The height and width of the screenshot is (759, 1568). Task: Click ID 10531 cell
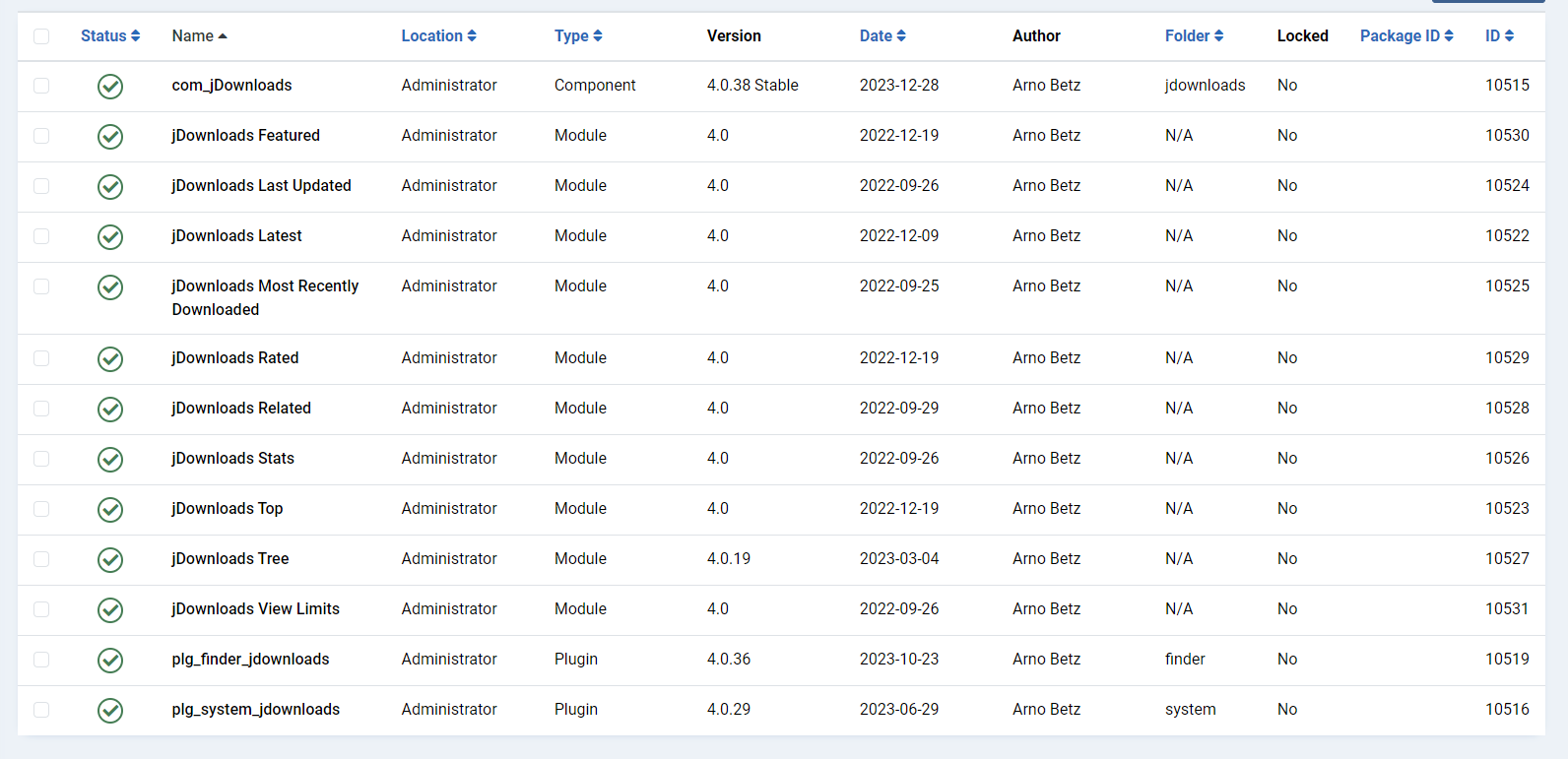[x=1507, y=609]
